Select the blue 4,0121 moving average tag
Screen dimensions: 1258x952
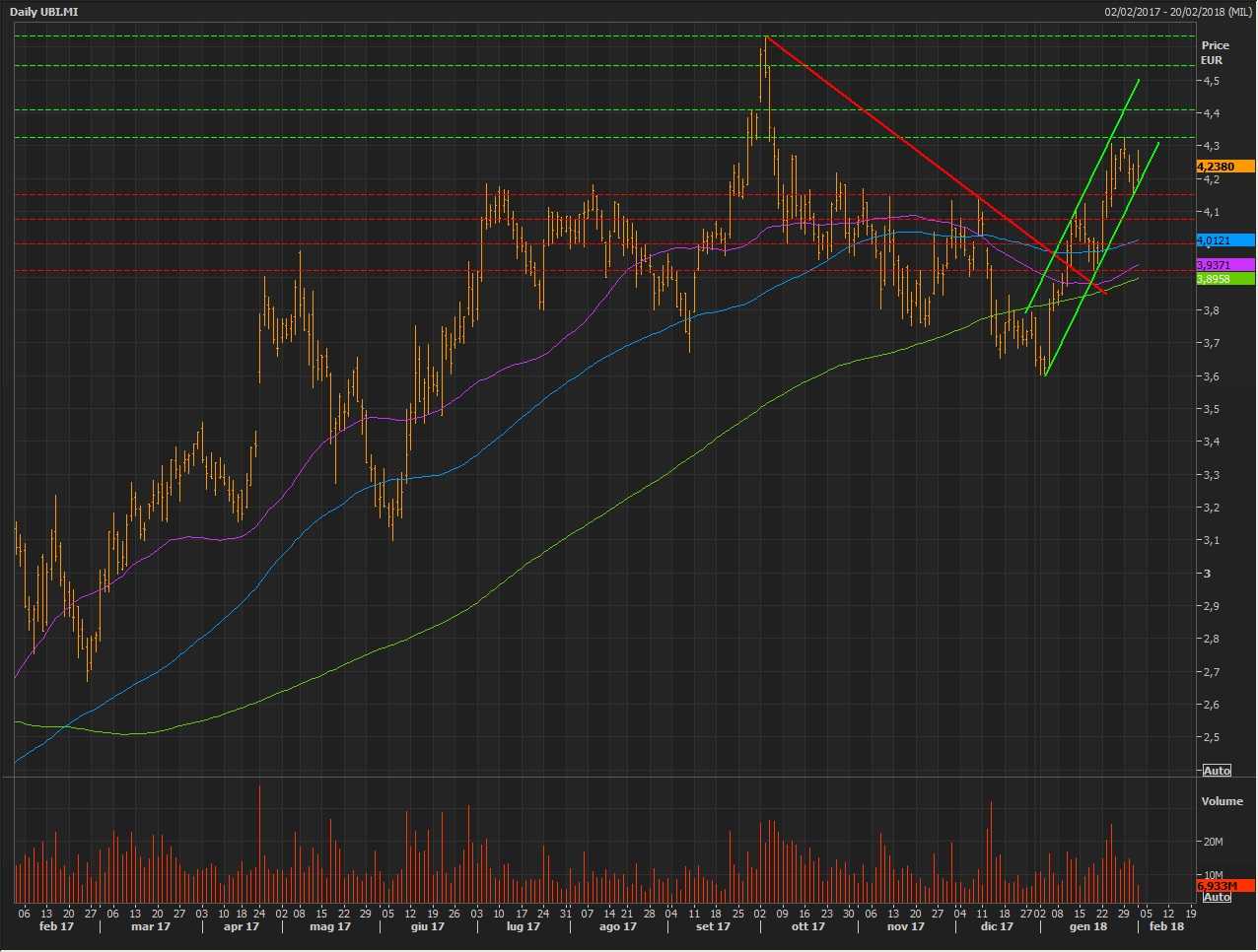pos(1224,240)
